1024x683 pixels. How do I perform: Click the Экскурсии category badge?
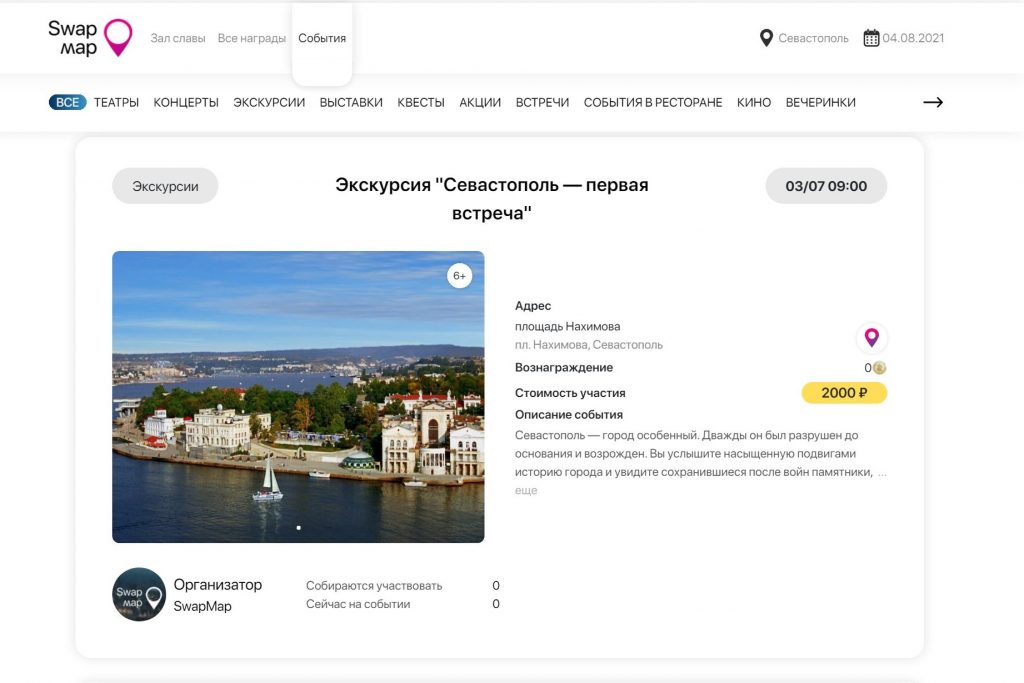(x=165, y=186)
